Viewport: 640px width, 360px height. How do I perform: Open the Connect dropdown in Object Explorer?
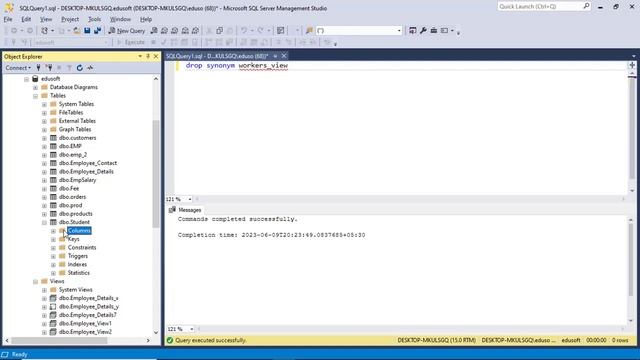click(18, 68)
